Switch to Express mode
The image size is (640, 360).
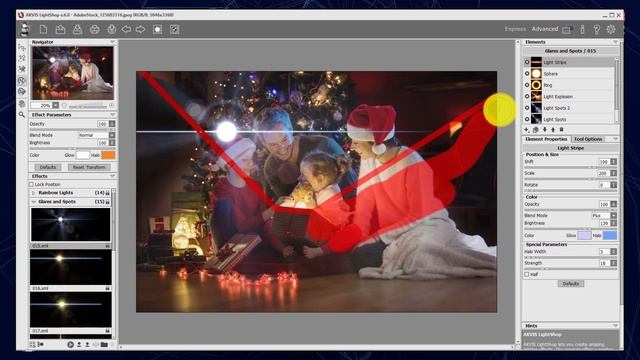point(515,29)
